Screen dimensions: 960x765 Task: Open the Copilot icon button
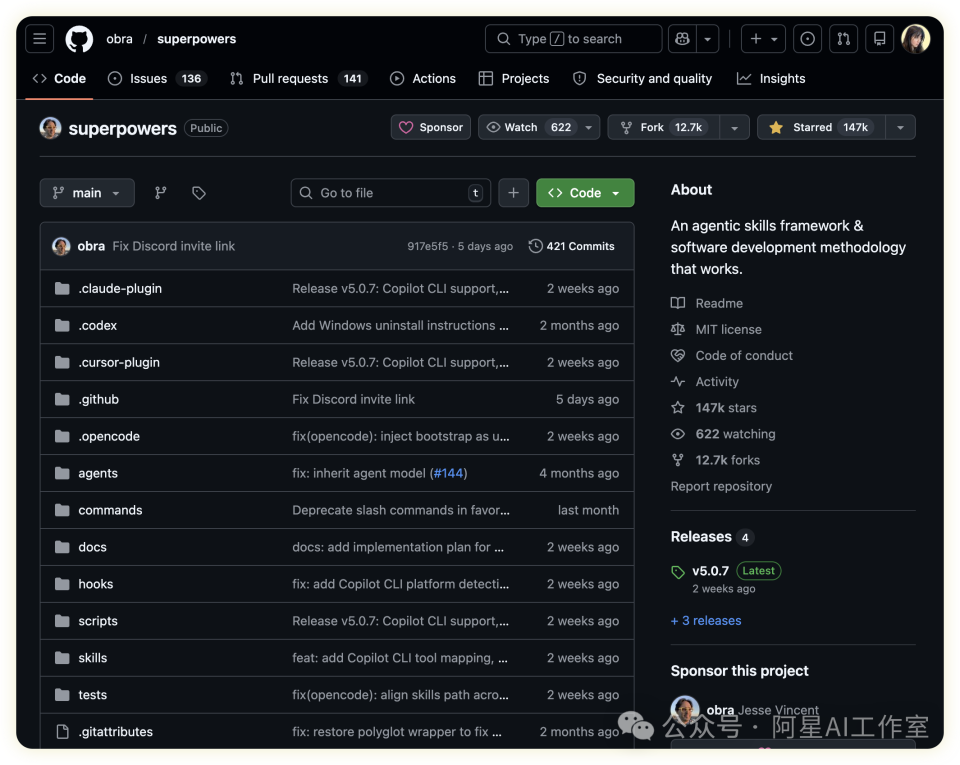(x=682, y=39)
